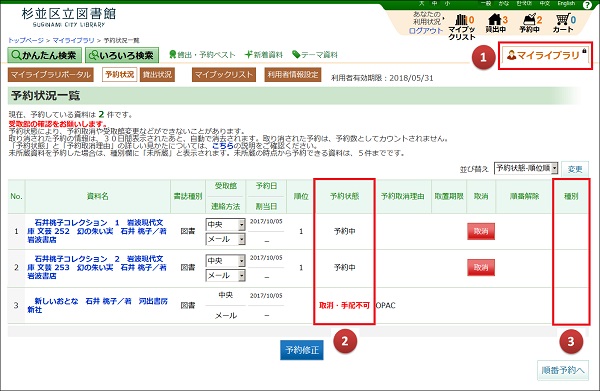Open the マイライブラリ tab
The height and width of the screenshot is (391, 600).
tap(545, 55)
